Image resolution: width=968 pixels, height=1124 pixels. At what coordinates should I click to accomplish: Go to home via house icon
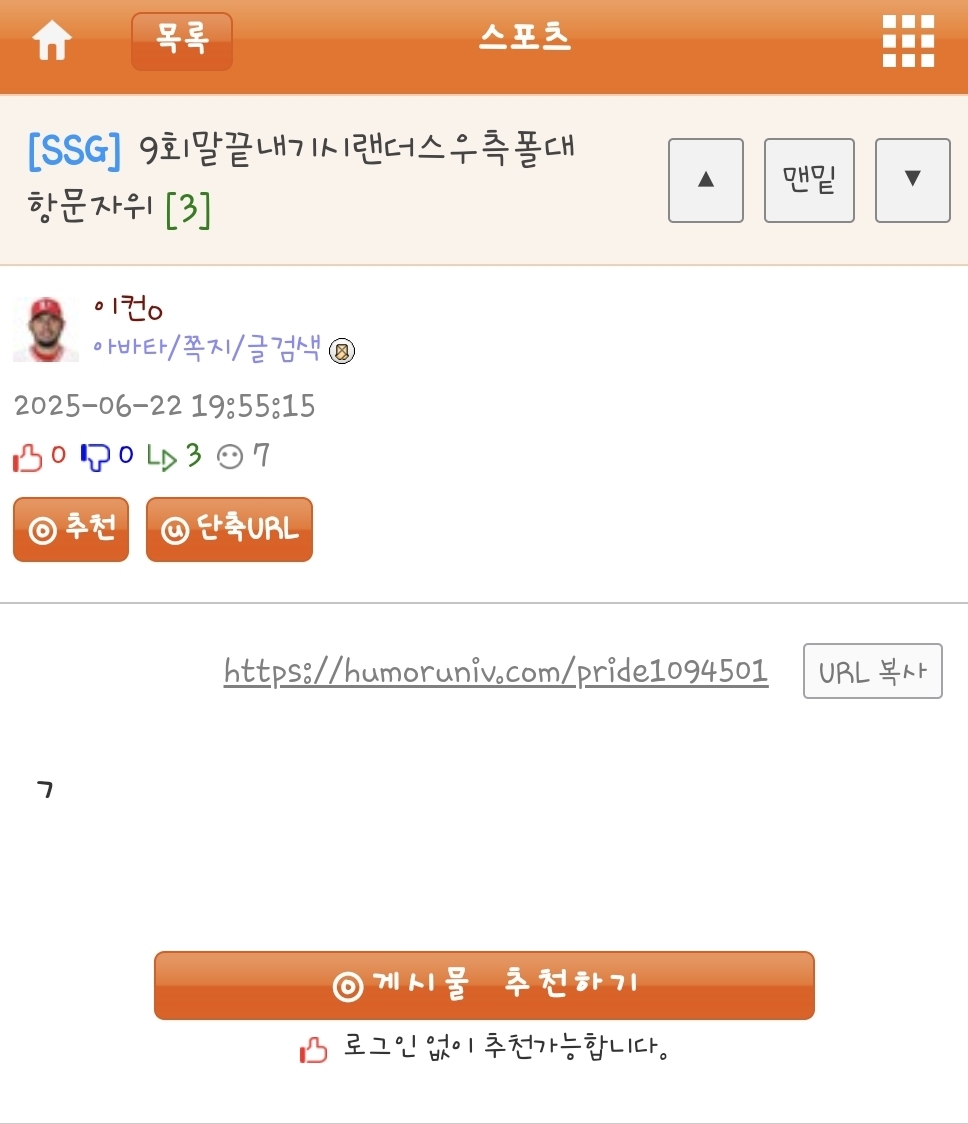point(52,40)
